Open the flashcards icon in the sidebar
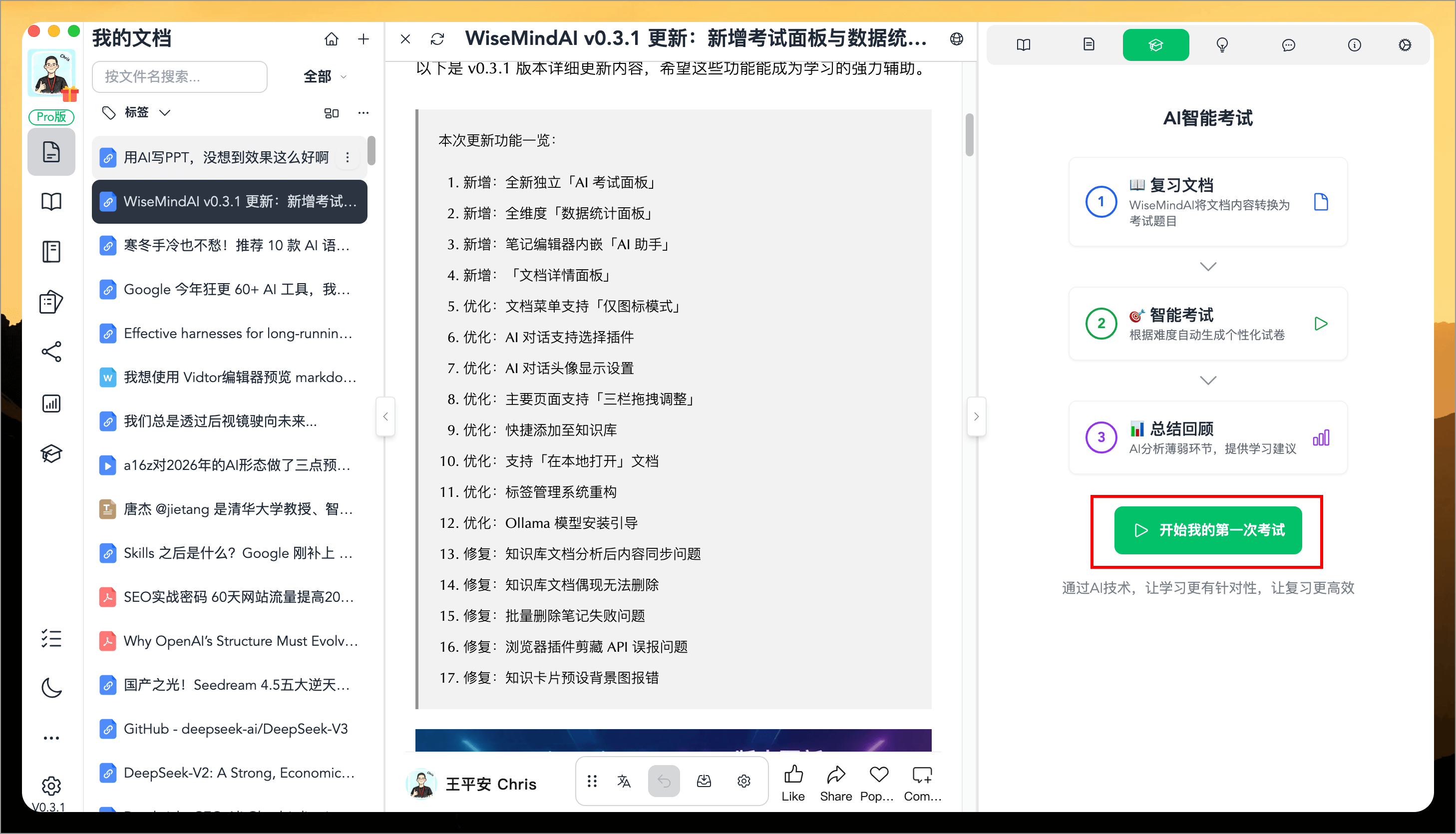Screen dimensions: 1456x834 51,302
